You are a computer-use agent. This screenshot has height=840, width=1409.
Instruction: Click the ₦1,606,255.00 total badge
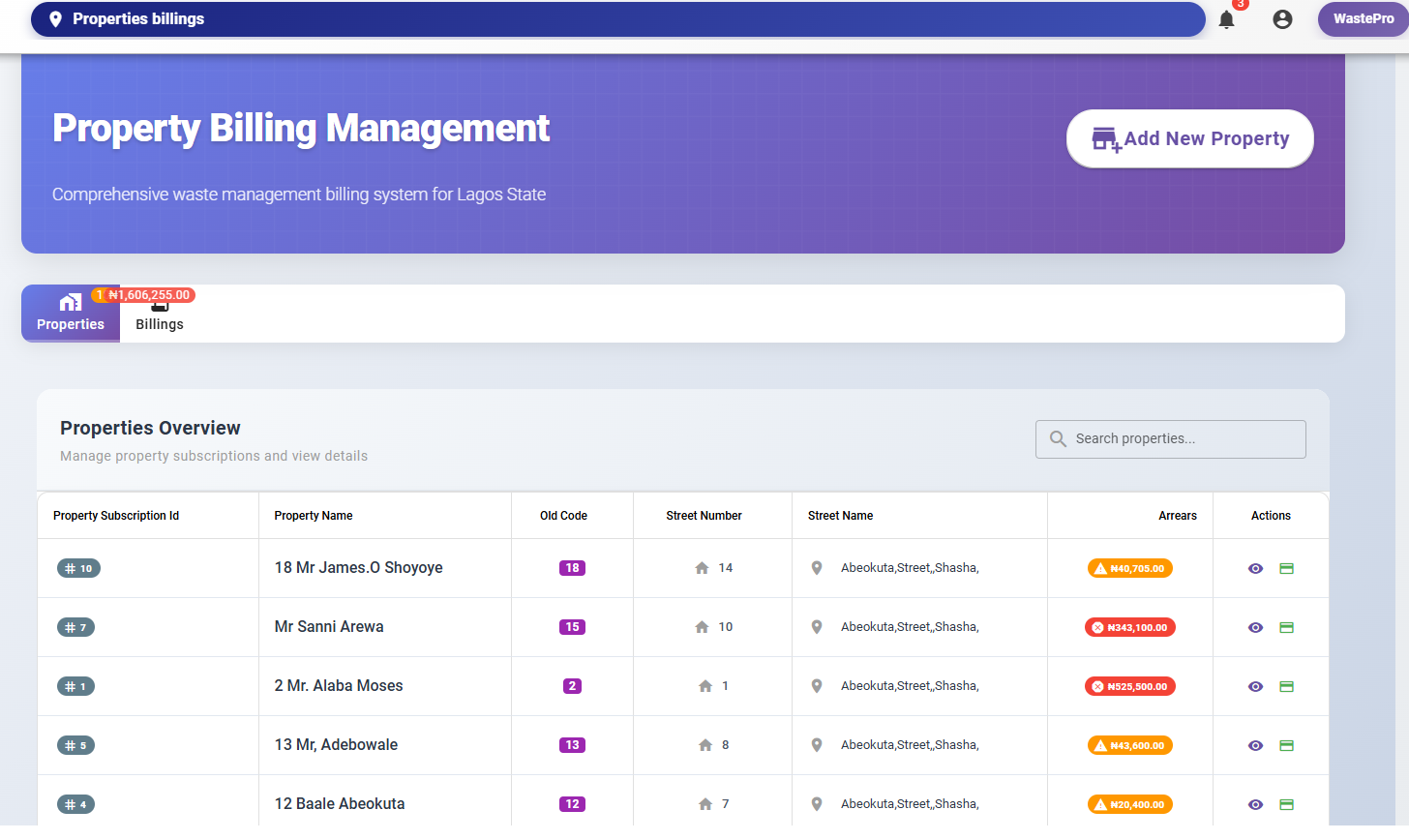click(152, 295)
